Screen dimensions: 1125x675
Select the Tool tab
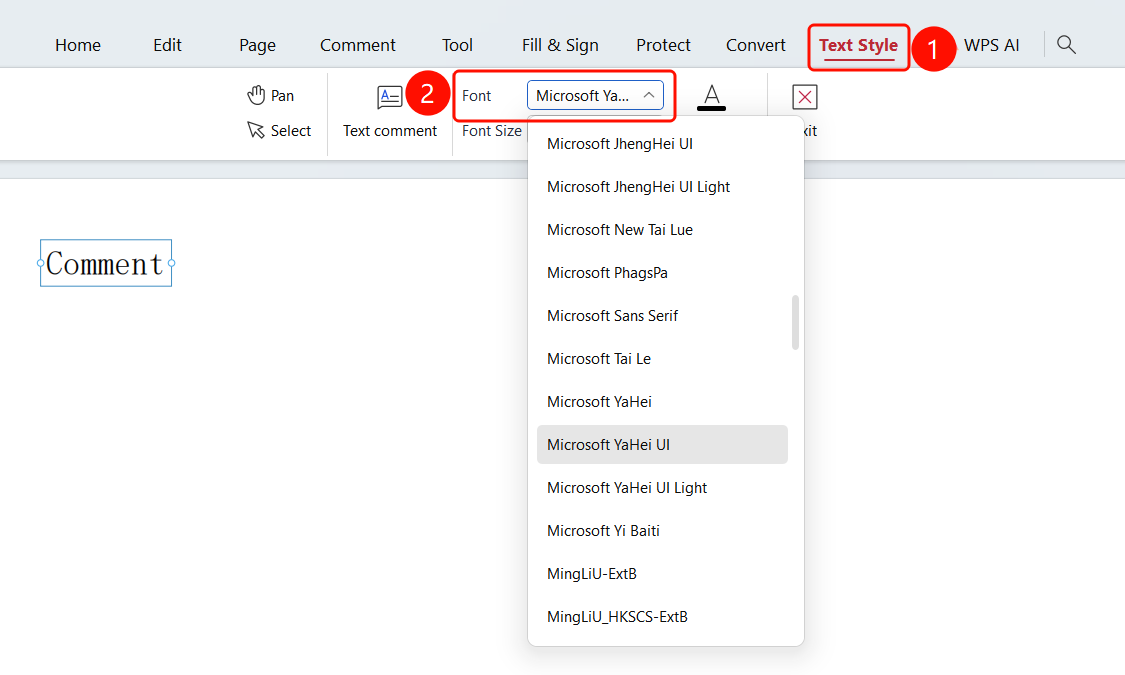tap(457, 45)
